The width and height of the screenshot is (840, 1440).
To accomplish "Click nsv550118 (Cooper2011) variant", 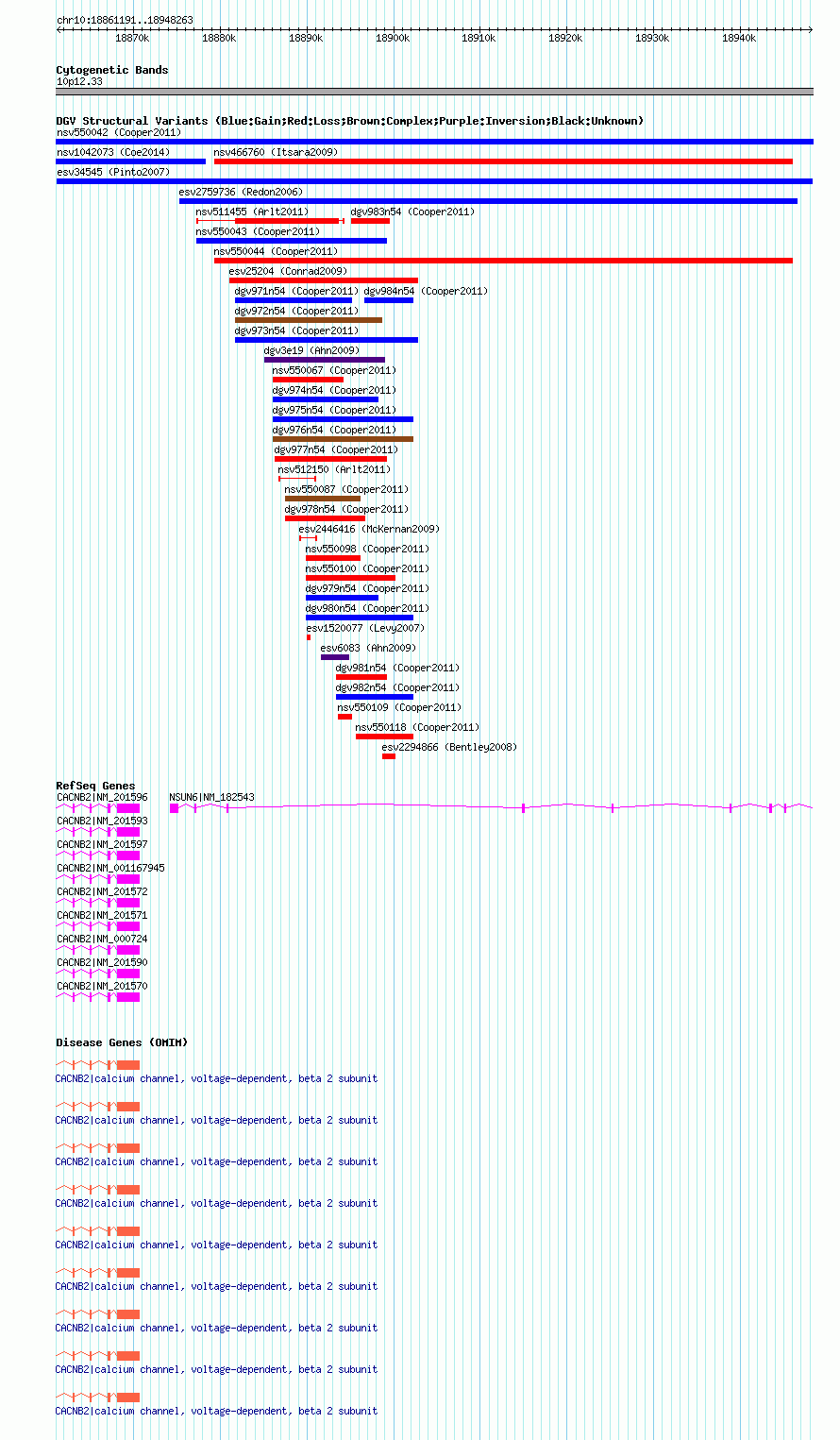I will 384,737.
